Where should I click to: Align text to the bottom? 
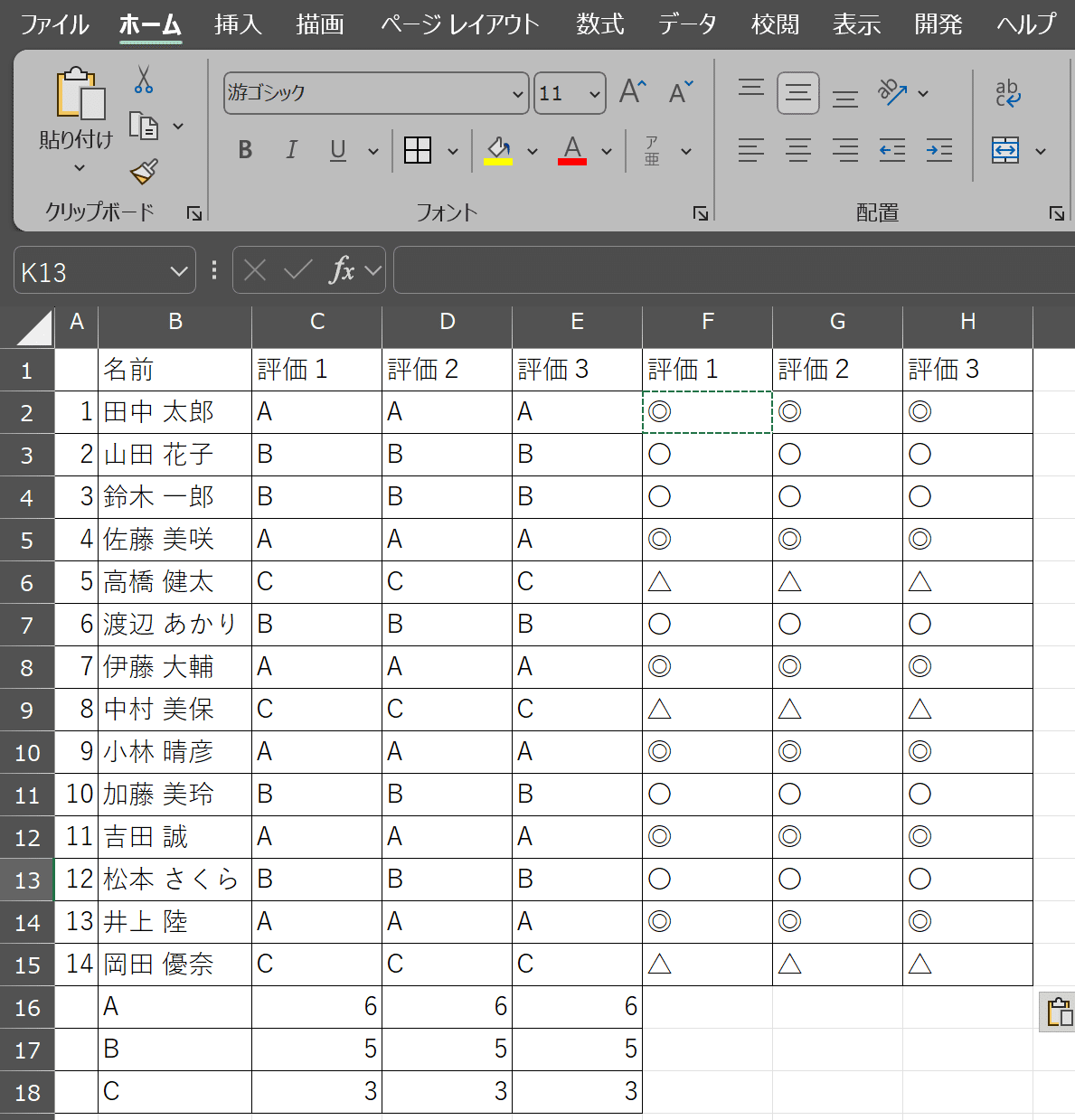(x=845, y=98)
